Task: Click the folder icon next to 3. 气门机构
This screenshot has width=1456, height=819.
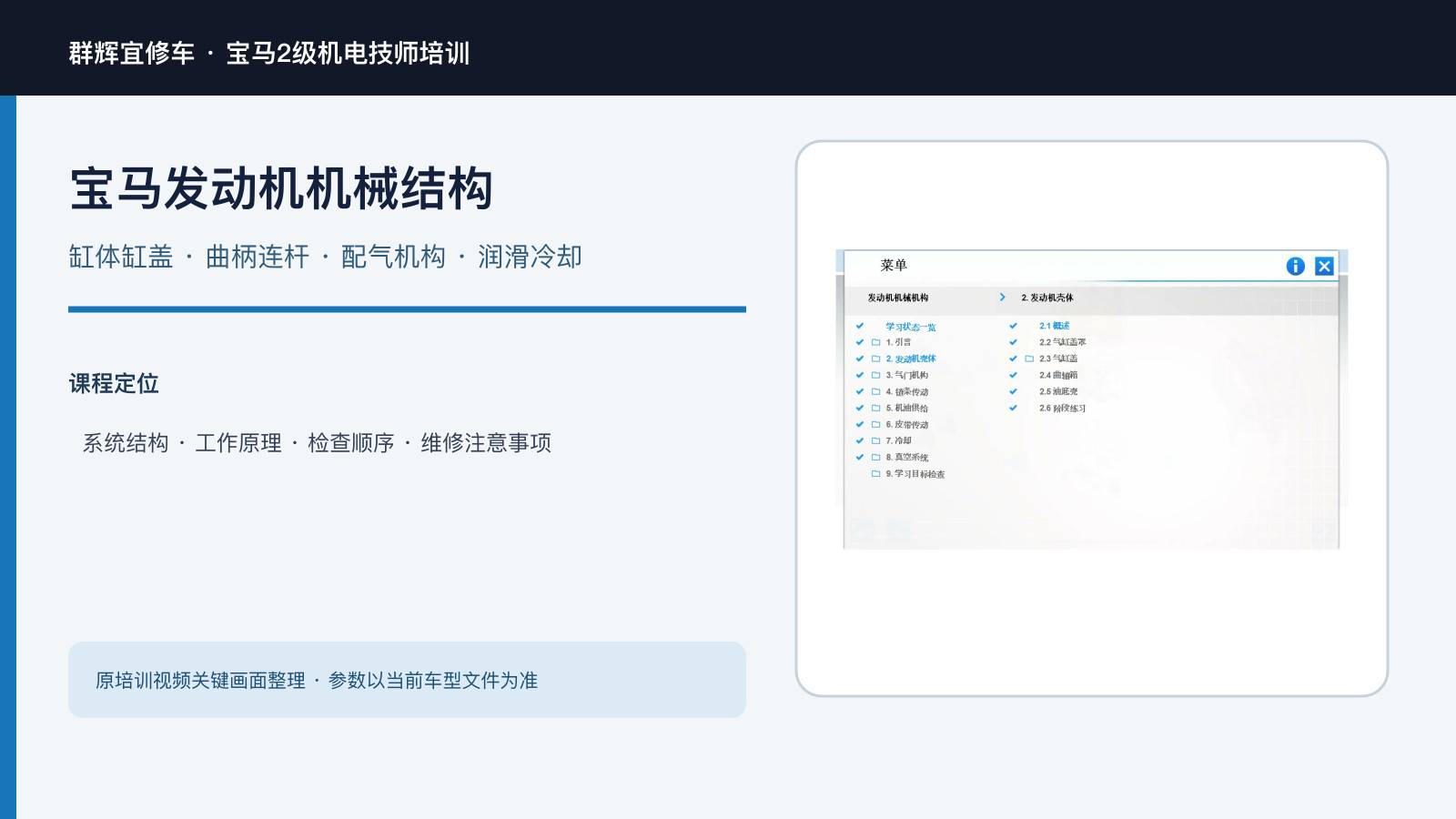Action: point(875,375)
